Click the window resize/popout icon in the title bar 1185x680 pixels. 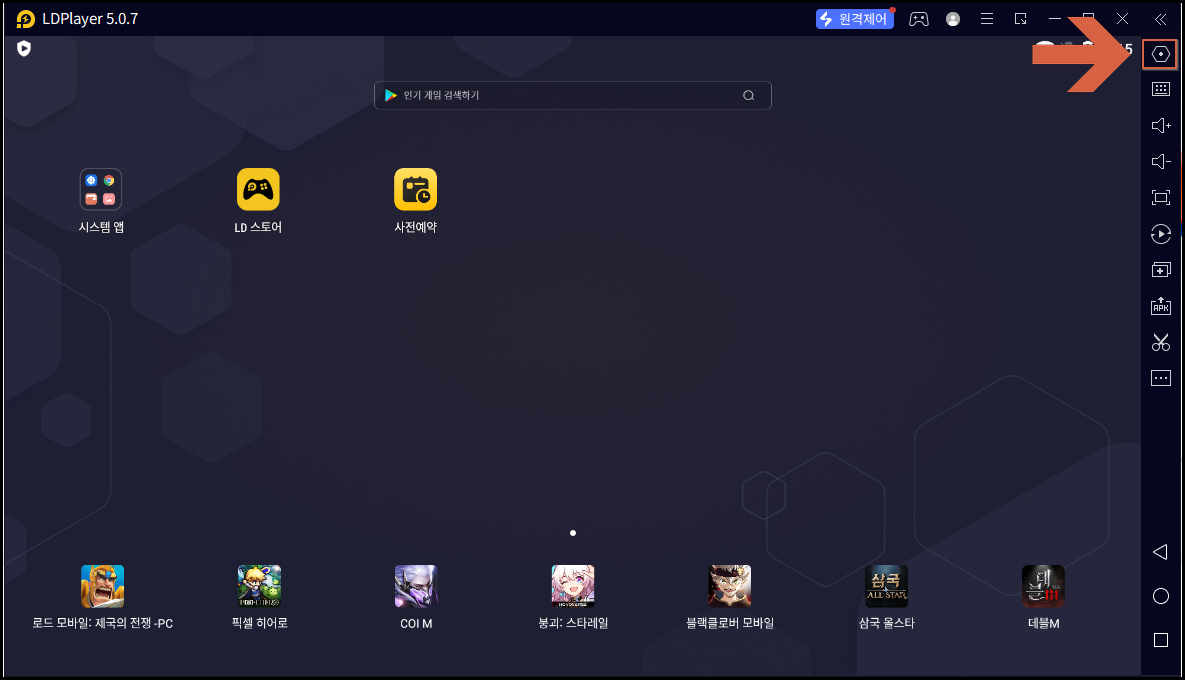pos(1020,19)
